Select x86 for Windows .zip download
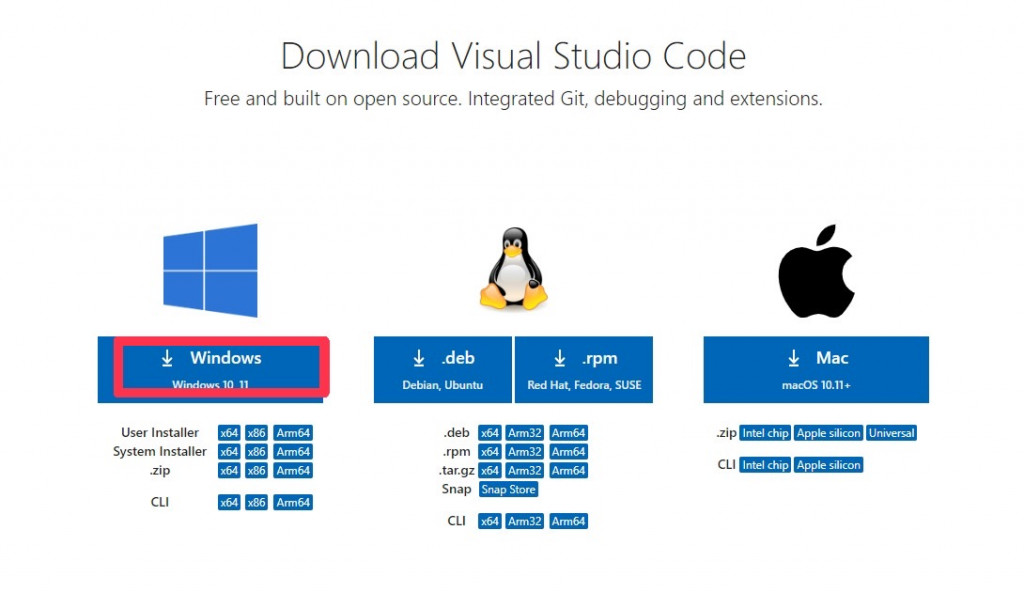Image resolution: width=1024 pixels, height=592 pixels. click(x=257, y=470)
